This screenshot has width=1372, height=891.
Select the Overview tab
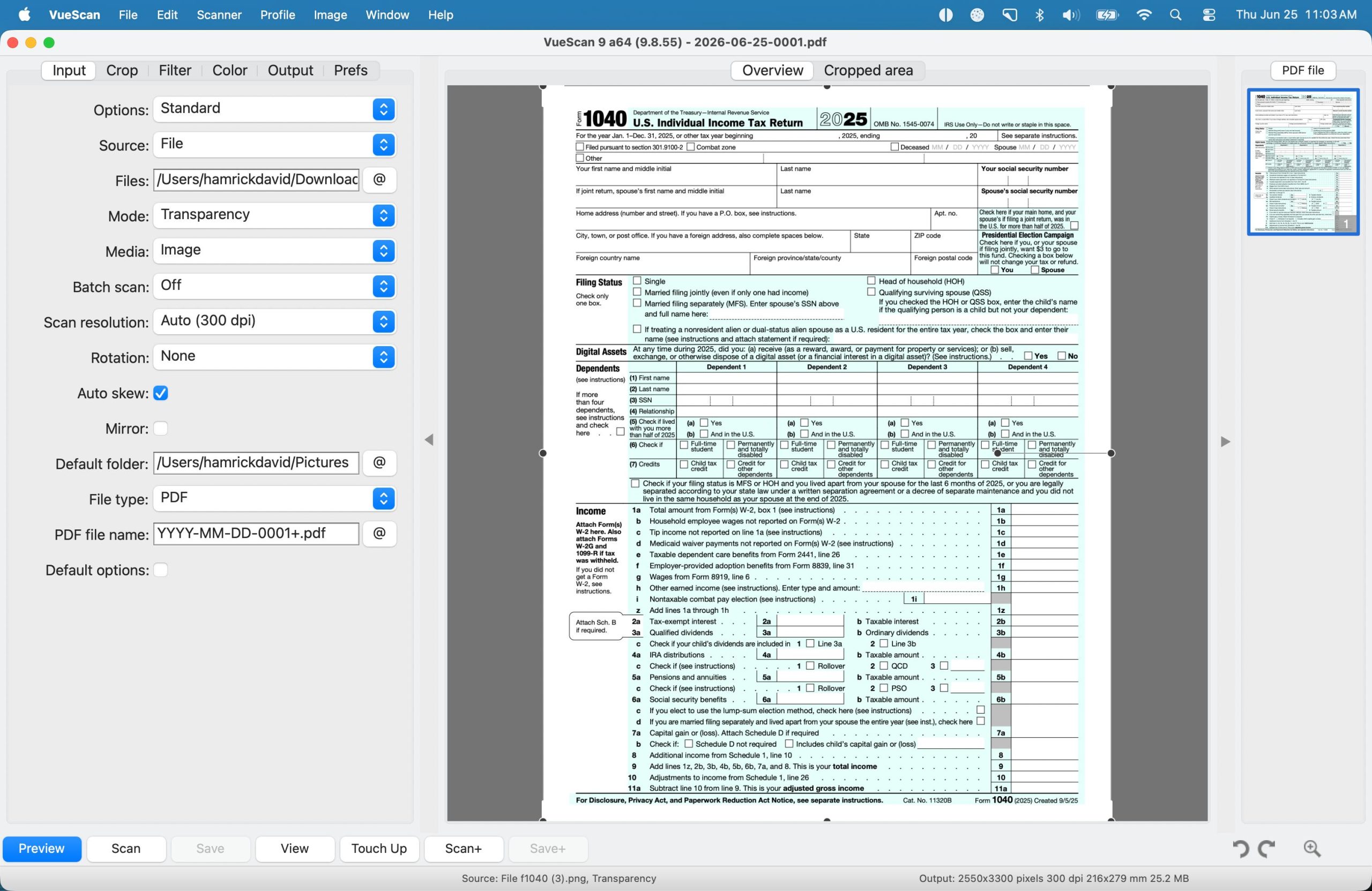772,70
